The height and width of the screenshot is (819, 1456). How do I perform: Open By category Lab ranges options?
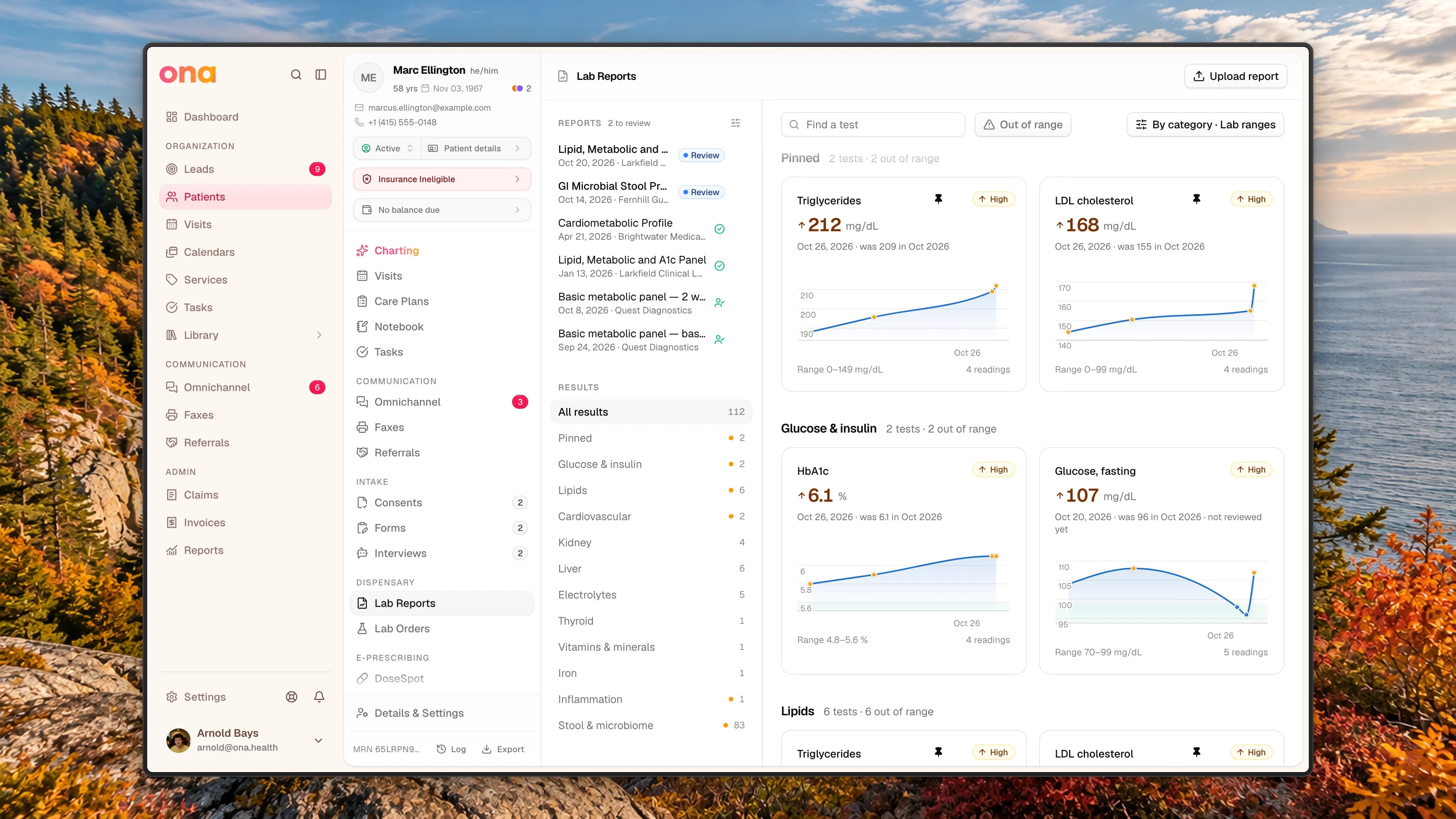tap(1205, 124)
